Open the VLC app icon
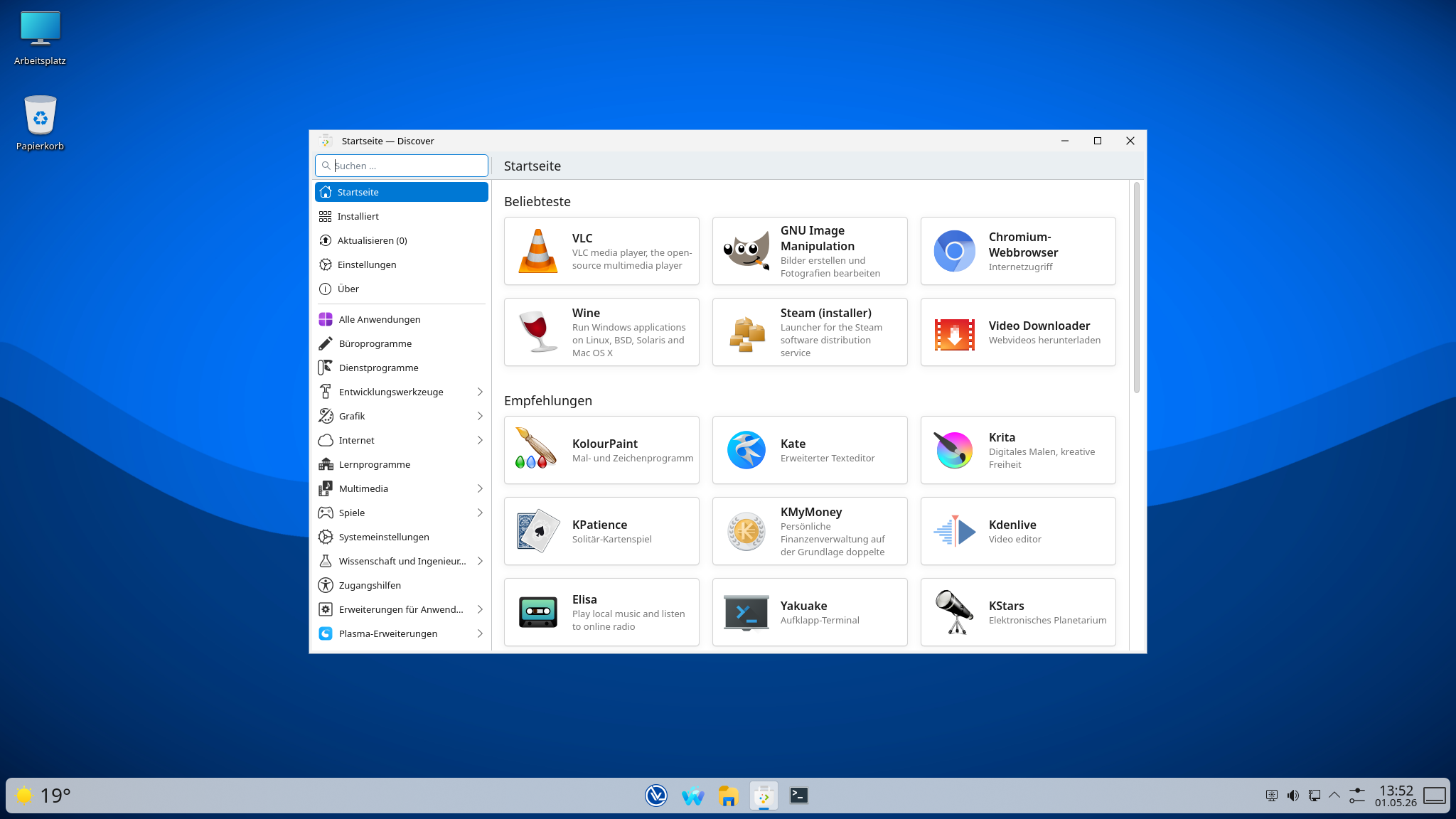The height and width of the screenshot is (819, 1456). click(x=538, y=251)
